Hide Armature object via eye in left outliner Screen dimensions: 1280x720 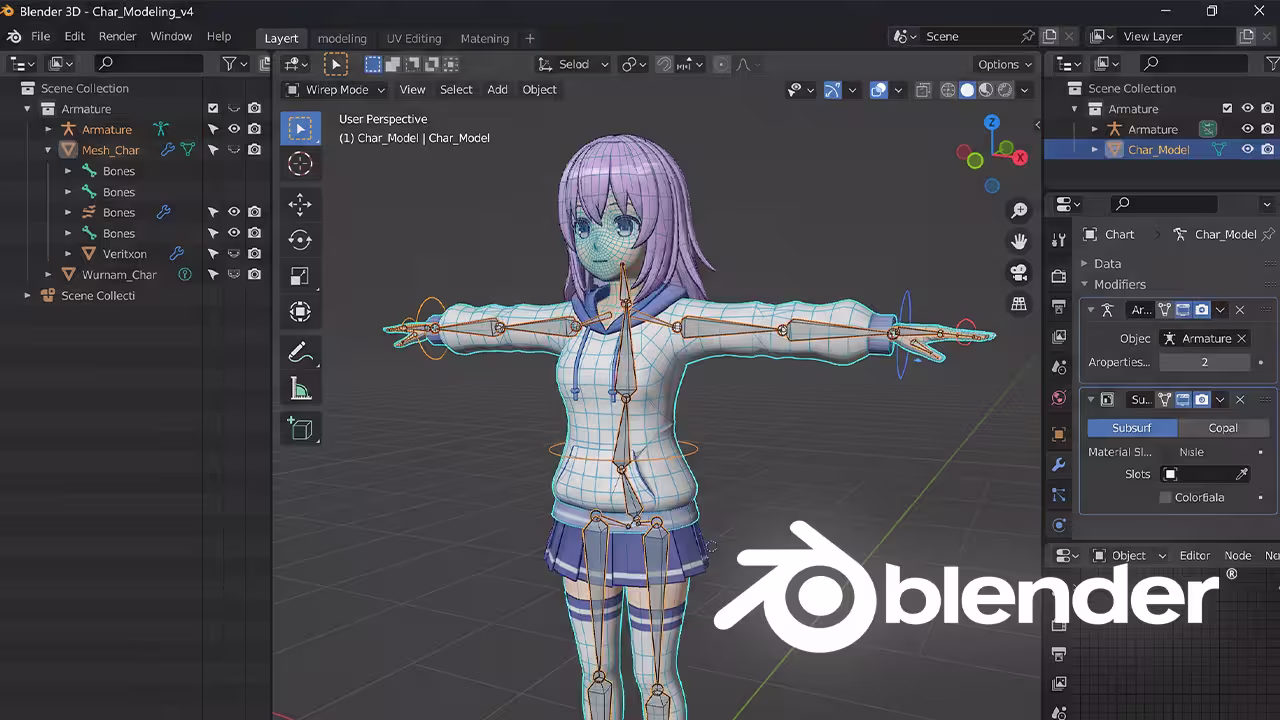(x=234, y=129)
